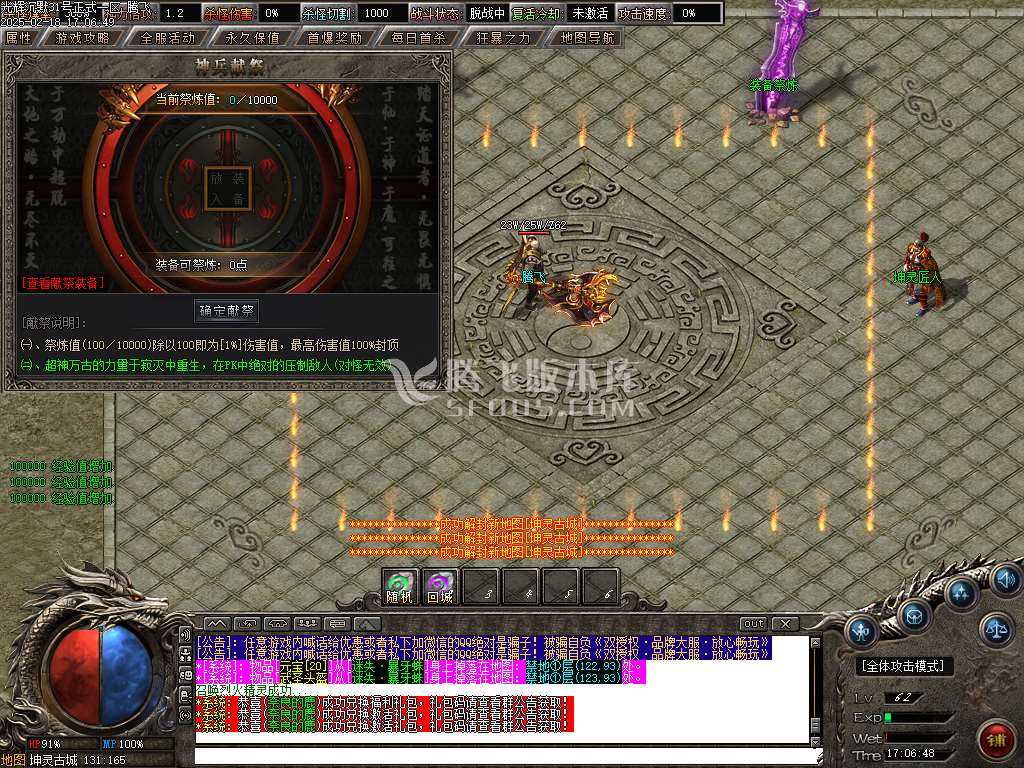1024x768 pixels.
Task: Click the 战斗状态 value 脱战中
Action: [x=487, y=13]
